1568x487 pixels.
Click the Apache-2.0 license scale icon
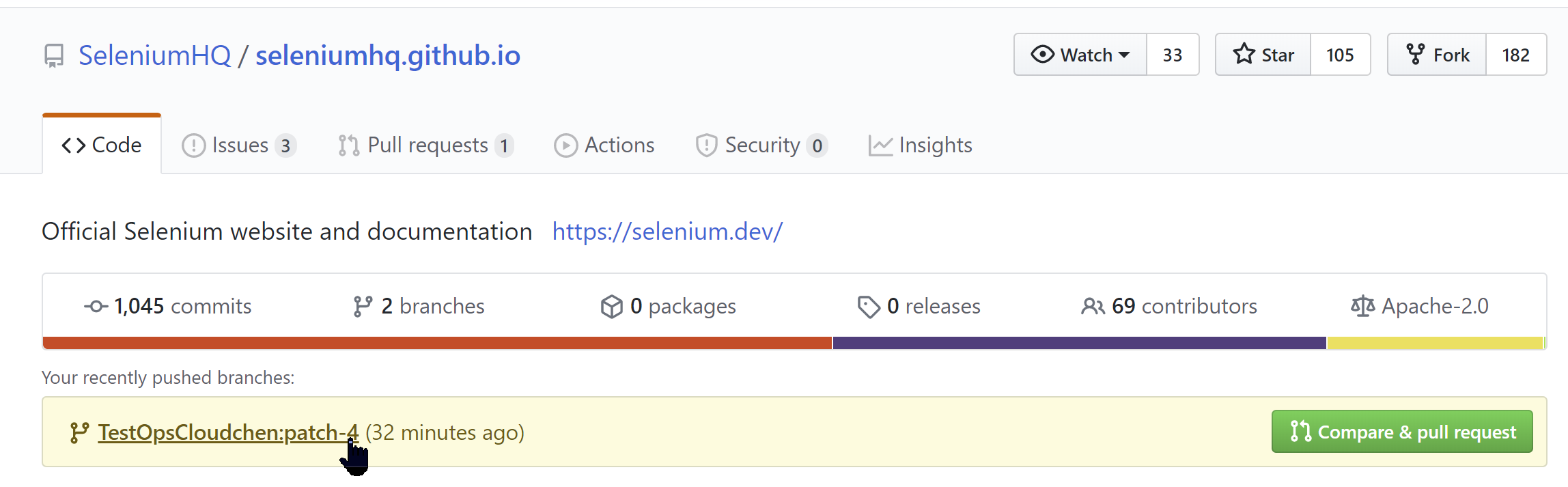(x=1362, y=307)
